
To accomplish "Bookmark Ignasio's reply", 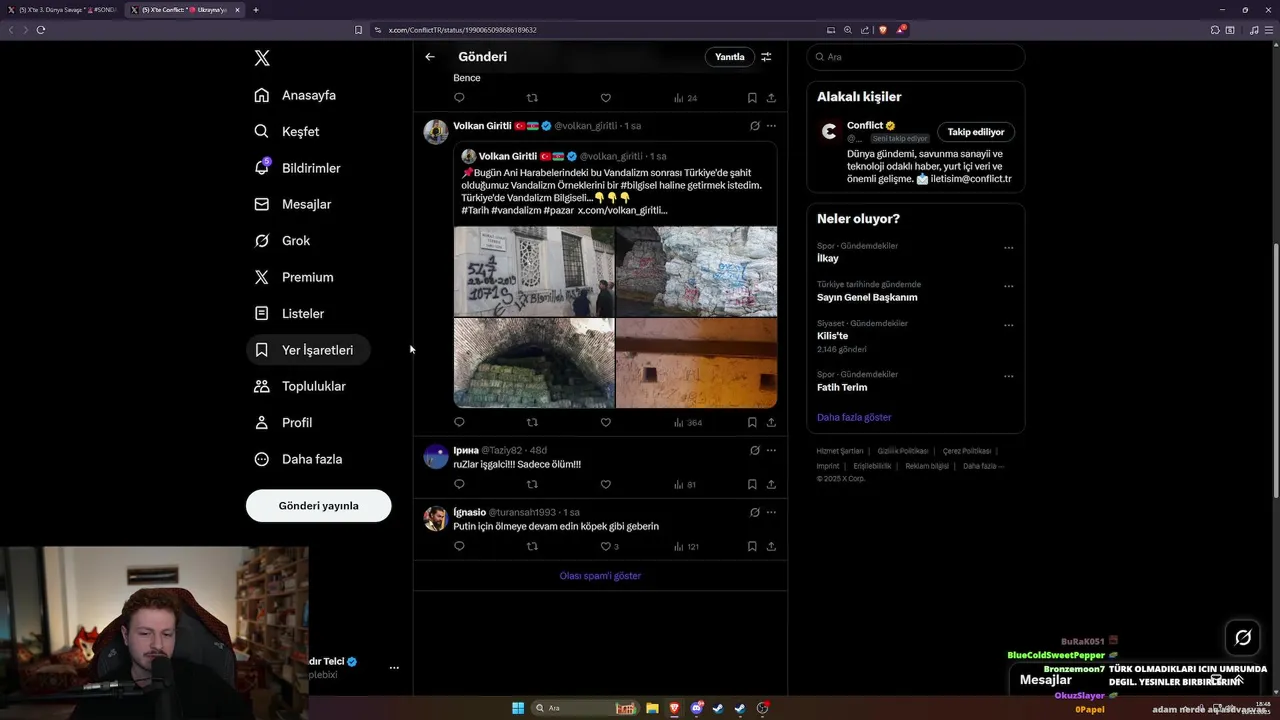I will tap(752, 546).
